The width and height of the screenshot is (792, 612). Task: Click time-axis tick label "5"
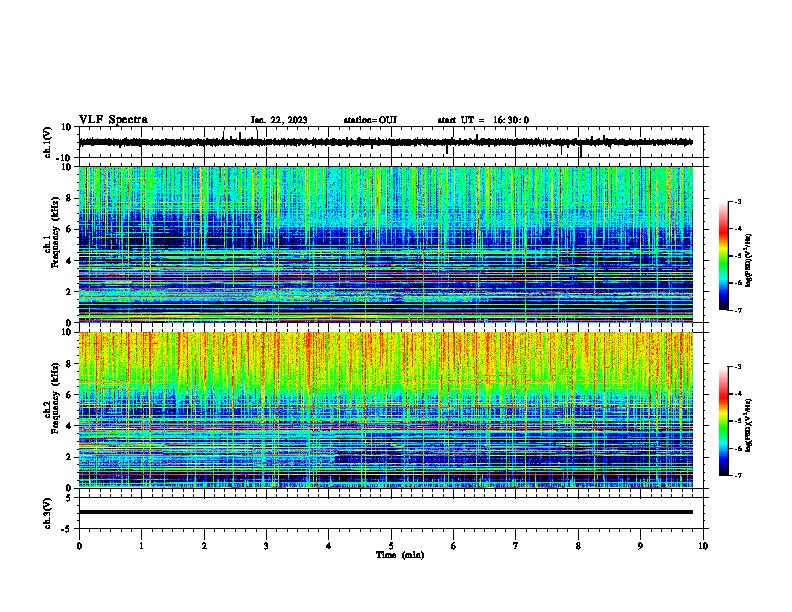pos(391,546)
